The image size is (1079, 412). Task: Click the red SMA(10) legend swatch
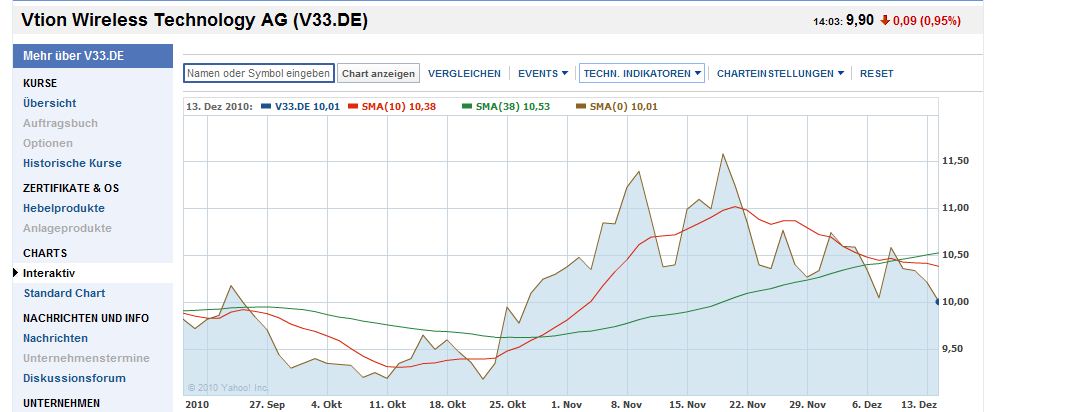pos(353,107)
